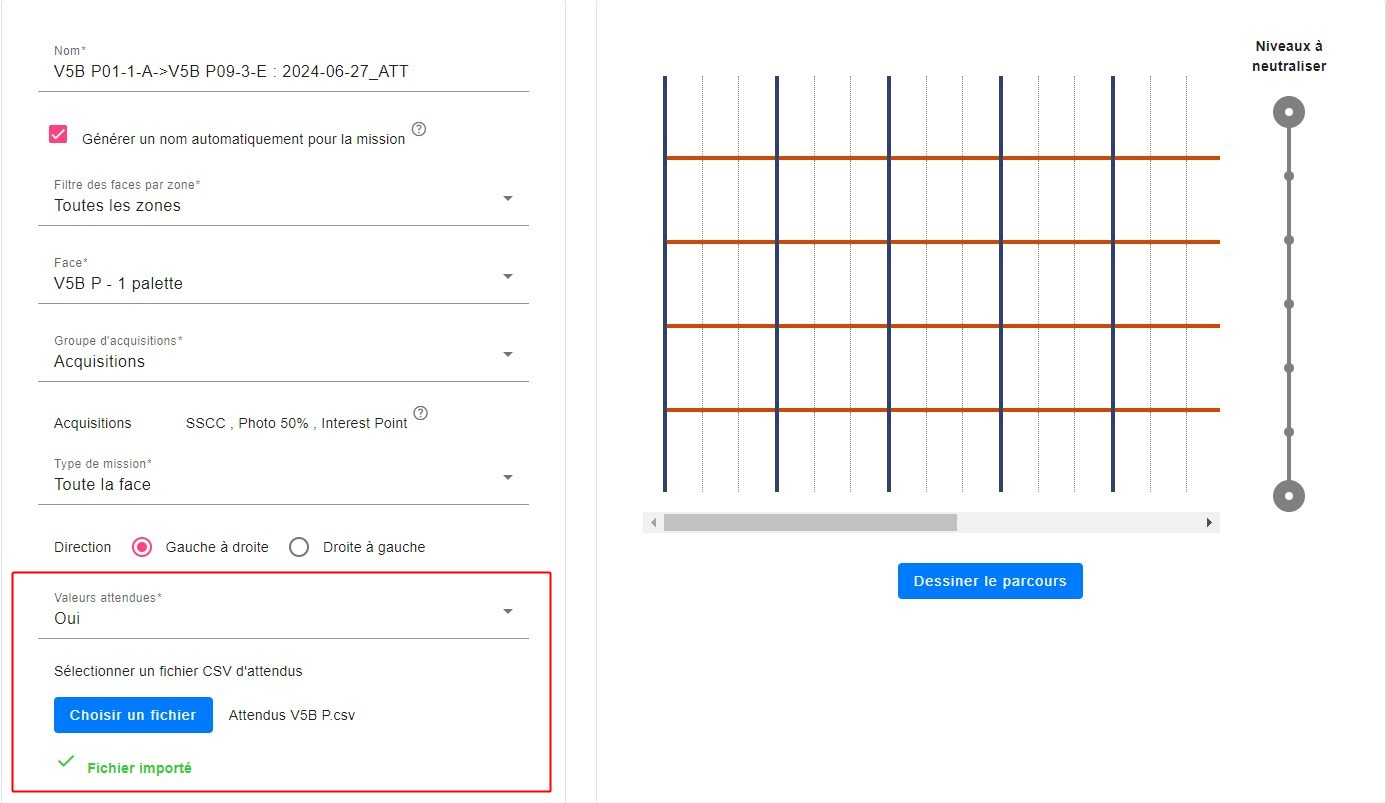The width and height of the screenshot is (1386, 803).
Task: Click bottom endpoint of the levels slider
Action: pyautogui.click(x=1289, y=496)
